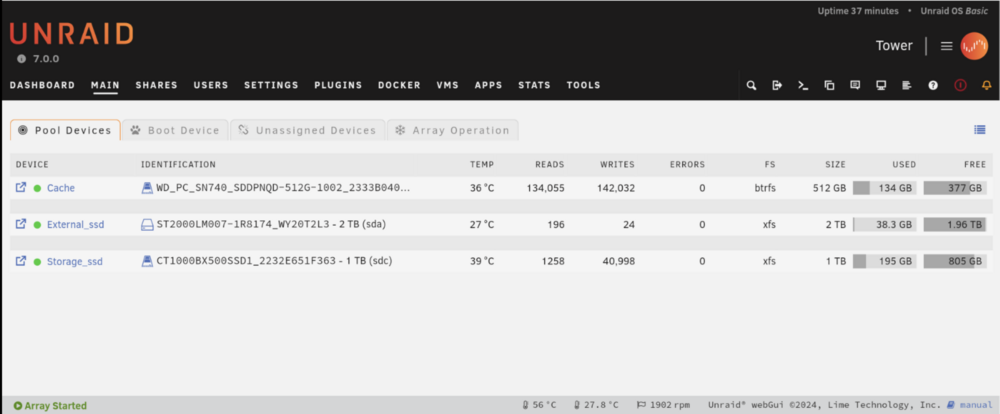Viewport: 1000px width, 414px height.
Task: Open the VMS menu
Action: (x=448, y=85)
